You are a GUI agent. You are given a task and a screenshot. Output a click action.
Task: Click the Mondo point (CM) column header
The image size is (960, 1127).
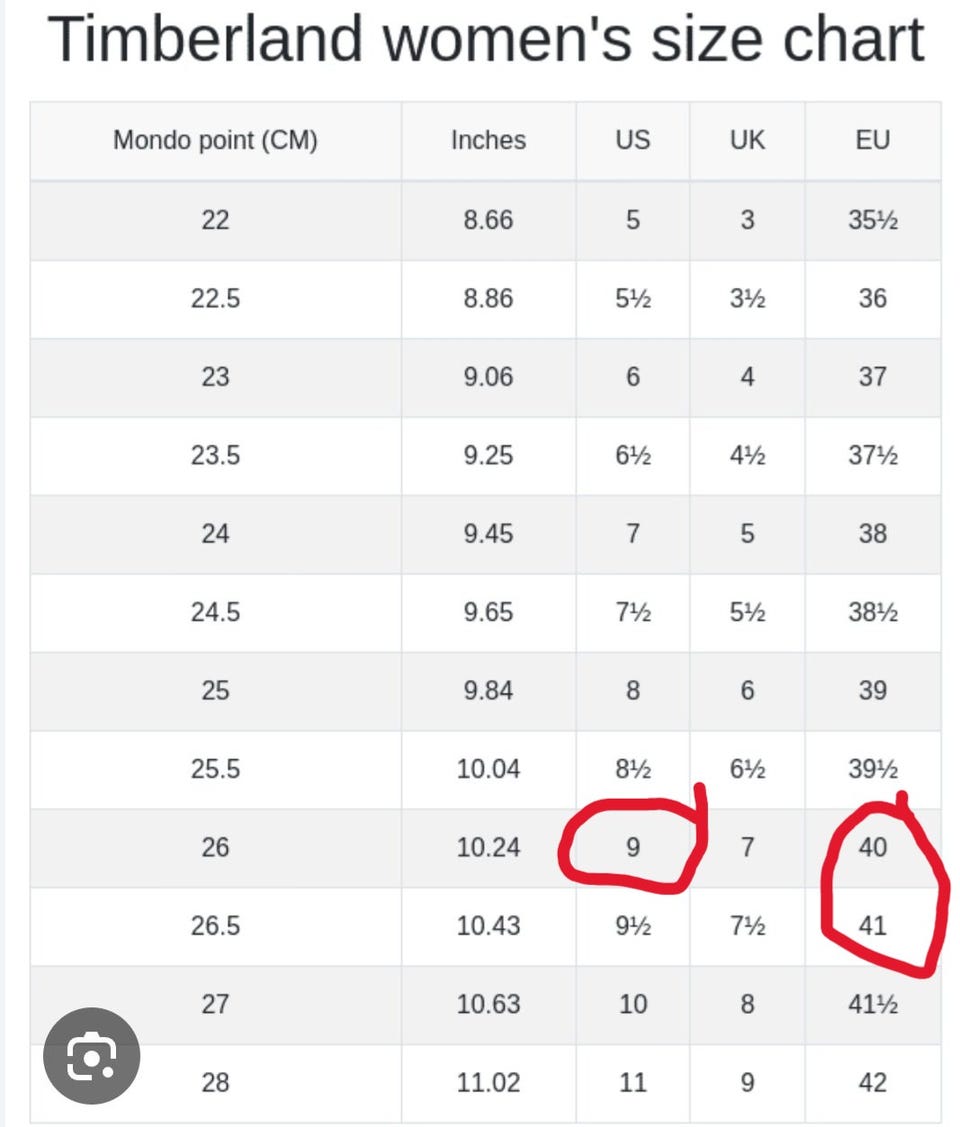pos(215,140)
